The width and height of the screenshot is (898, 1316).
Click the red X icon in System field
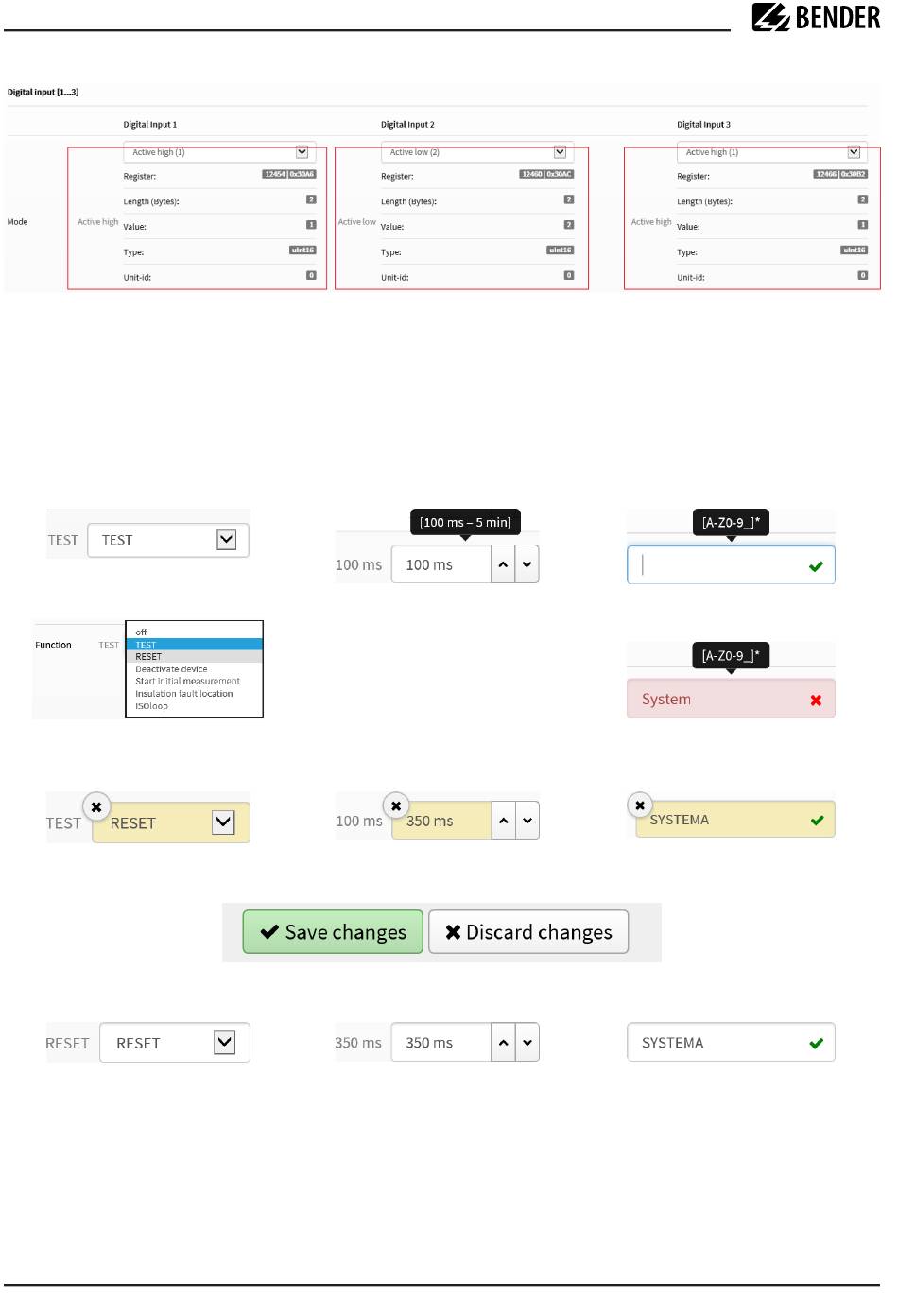(816, 701)
